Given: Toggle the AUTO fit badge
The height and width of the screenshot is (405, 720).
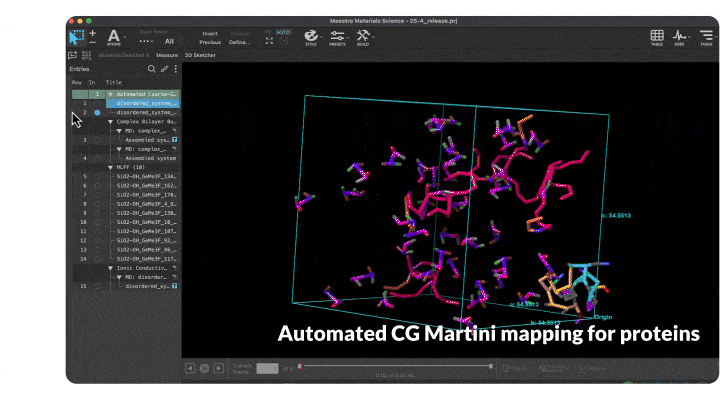Looking at the screenshot, I should tap(283, 32).
